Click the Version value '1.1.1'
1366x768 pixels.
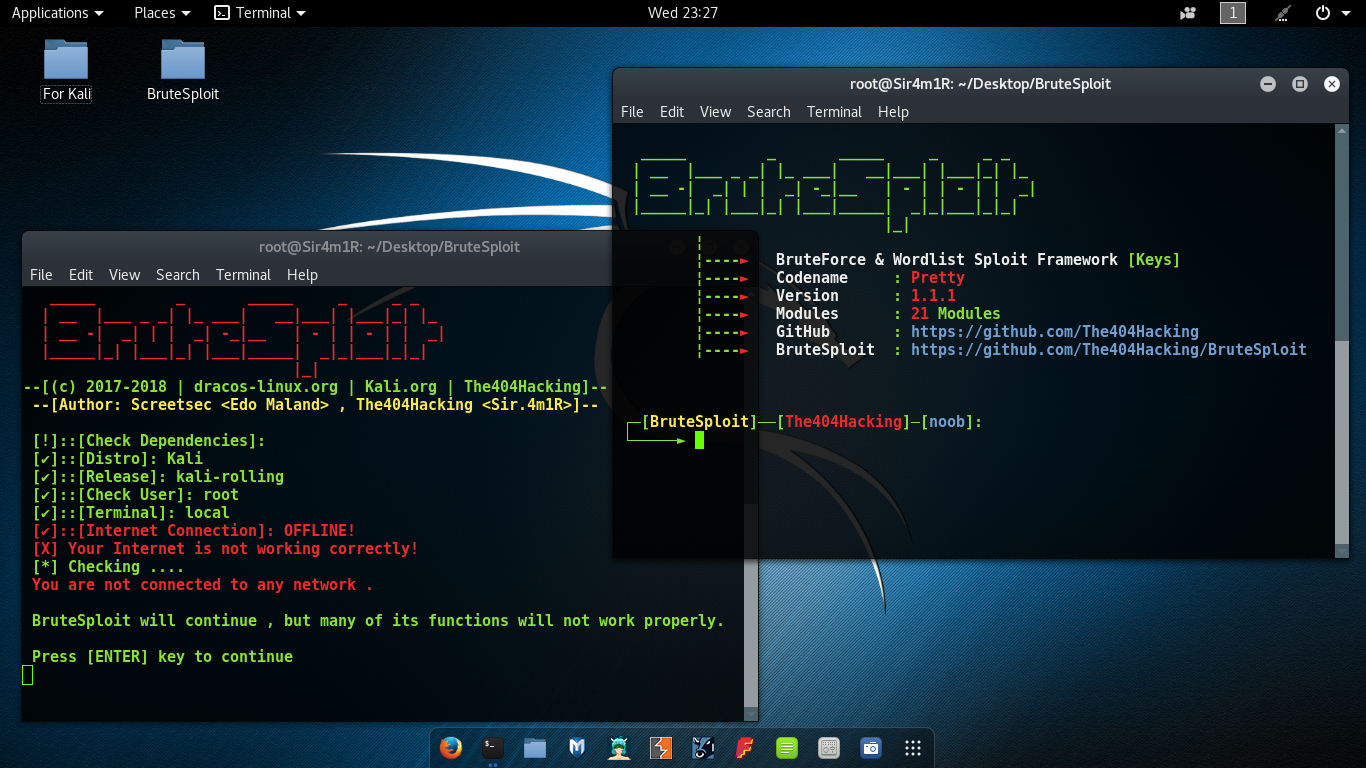pyautogui.click(x=933, y=296)
